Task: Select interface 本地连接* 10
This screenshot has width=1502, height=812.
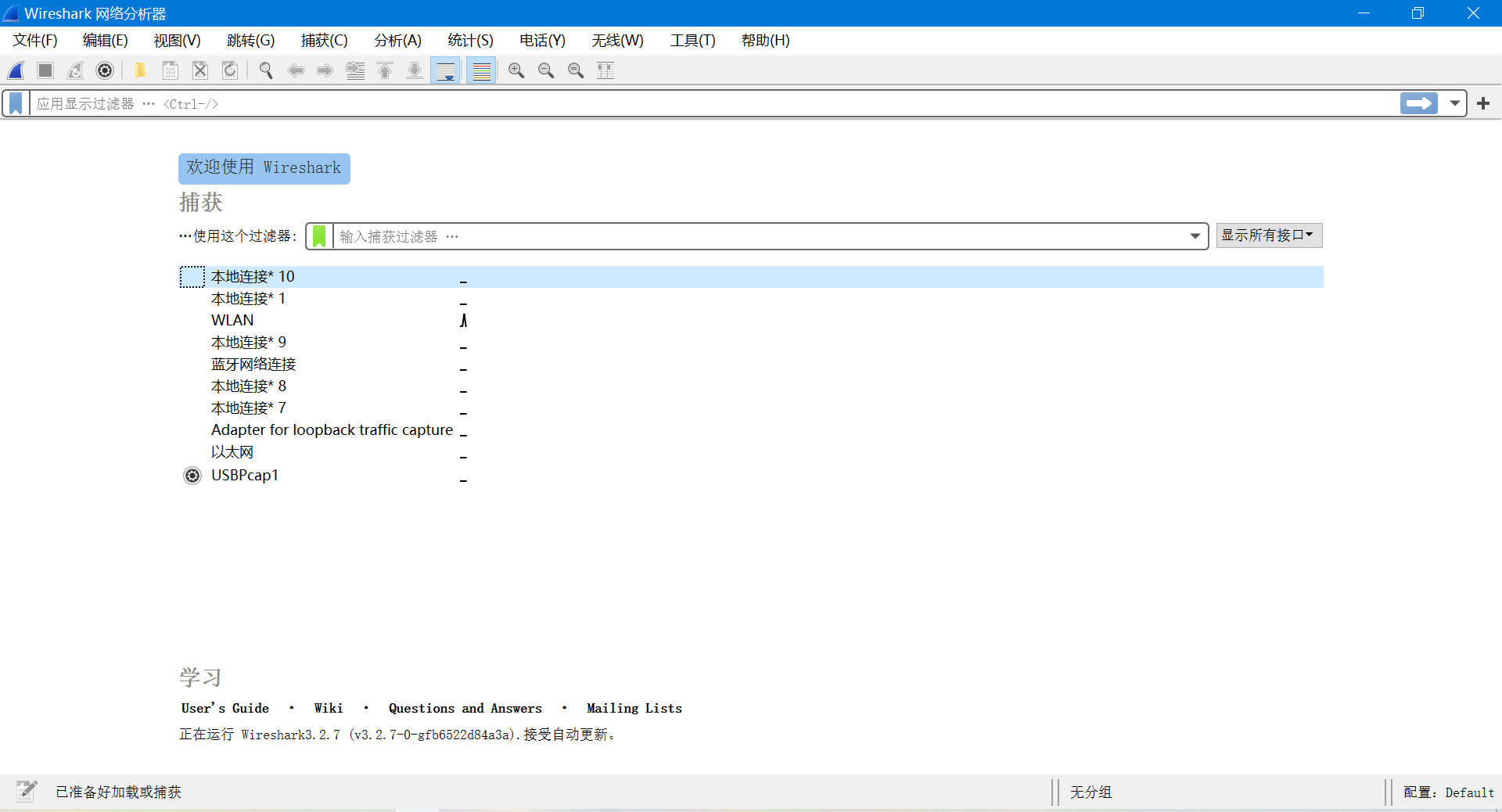Action: click(751, 277)
